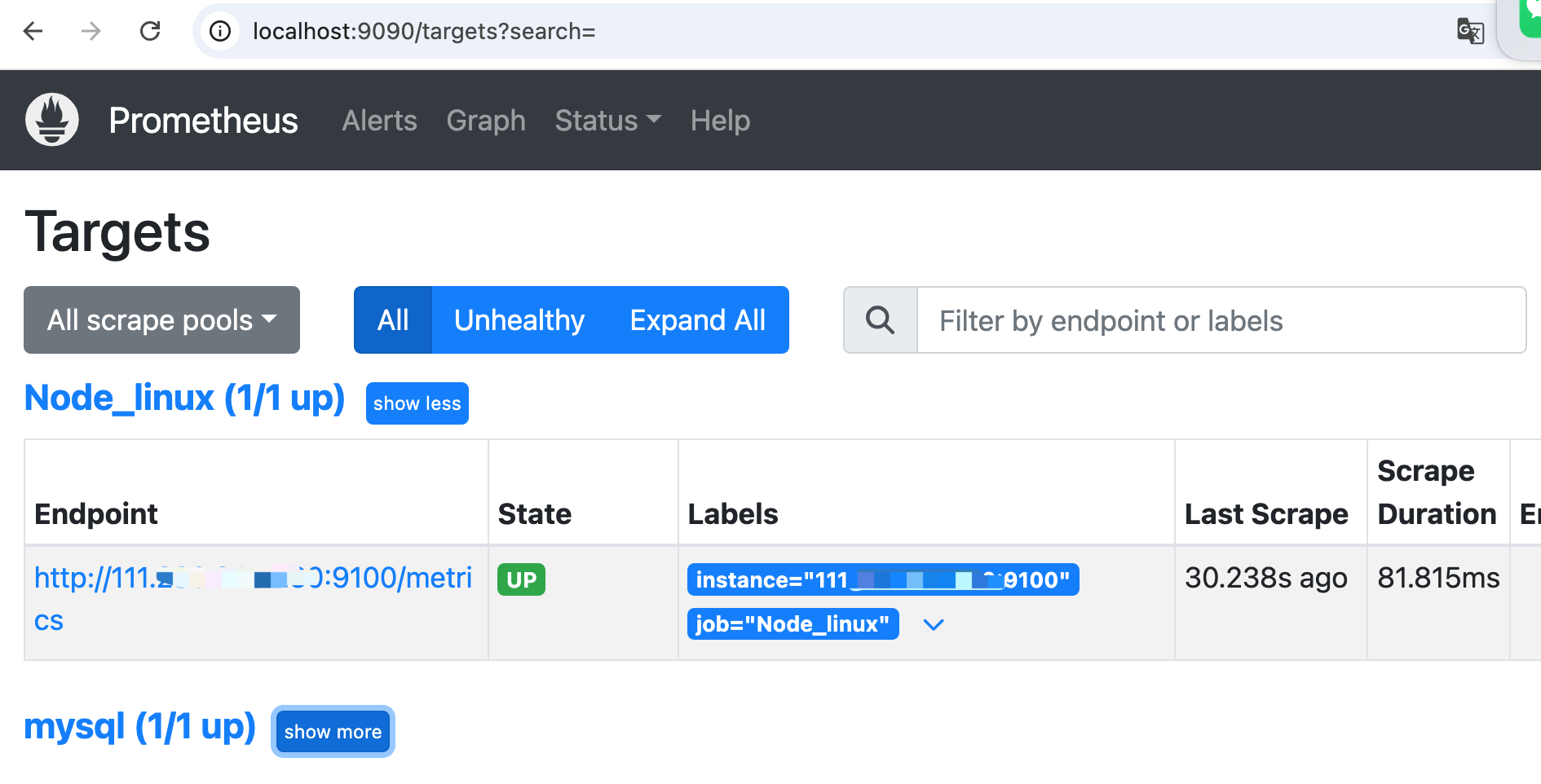
Task: Click the browser address bar URL
Action: tap(424, 31)
